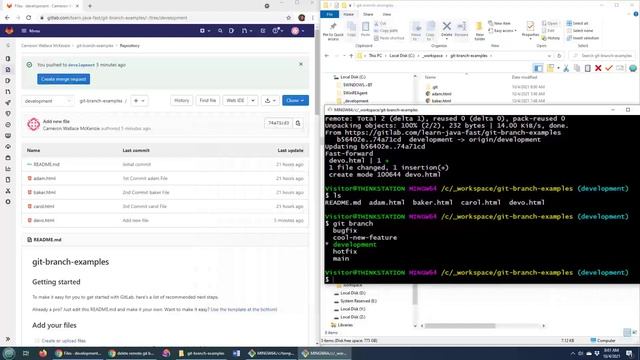Bookmark this page with the star icon
This screenshot has height=360, width=640.
point(289,18)
